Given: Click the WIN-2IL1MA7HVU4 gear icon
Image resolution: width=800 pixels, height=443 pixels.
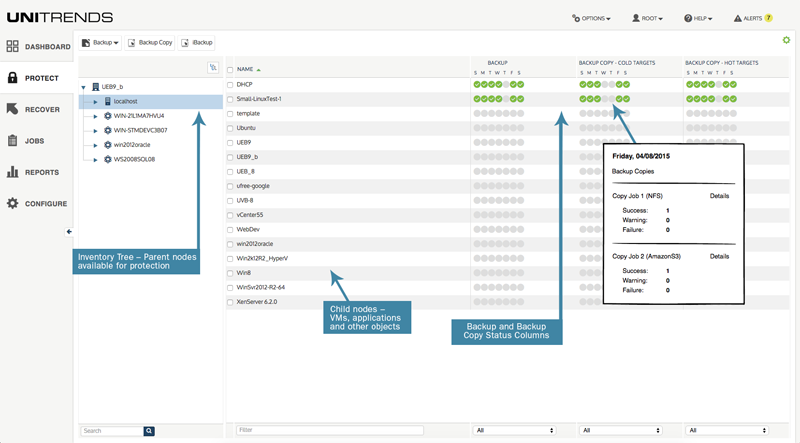Looking at the screenshot, I should (108, 116).
